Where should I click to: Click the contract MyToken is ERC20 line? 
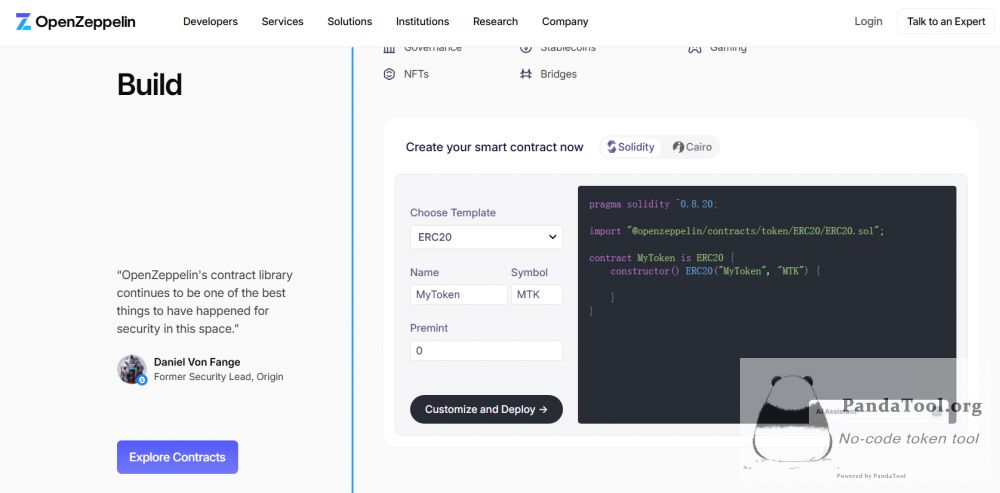pos(662,258)
